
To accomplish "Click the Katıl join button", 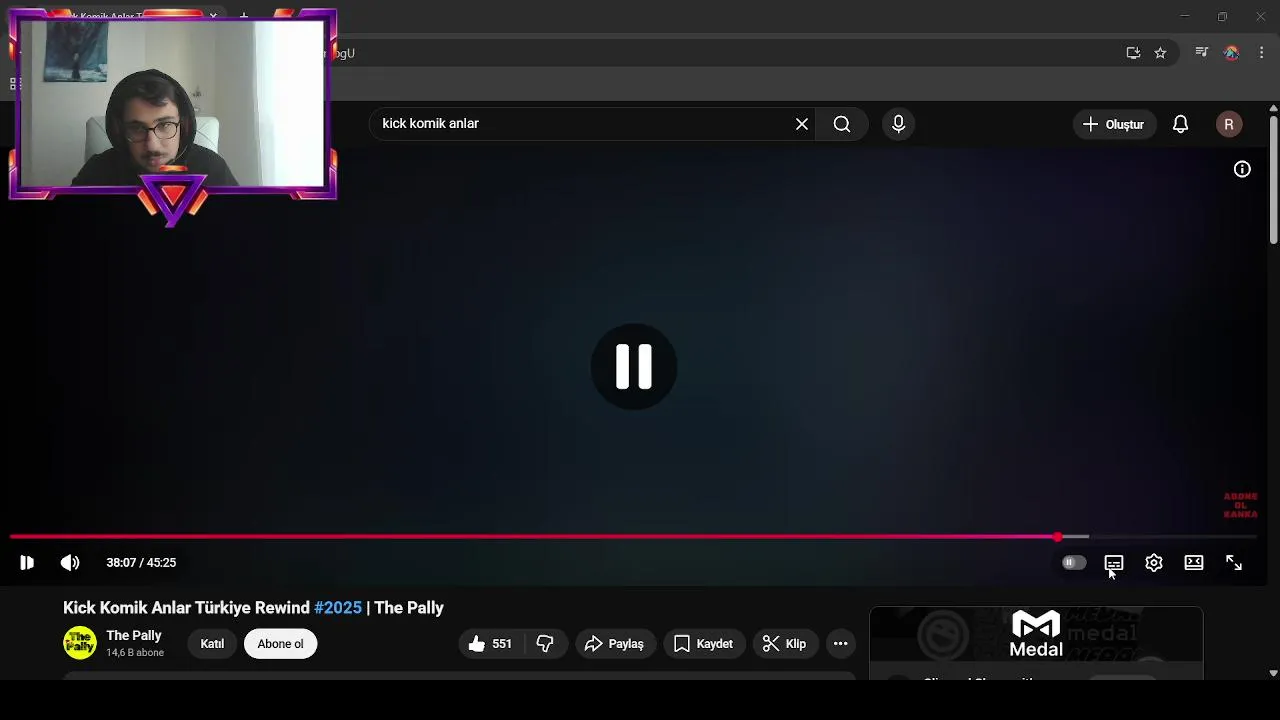I will click(x=212, y=644).
